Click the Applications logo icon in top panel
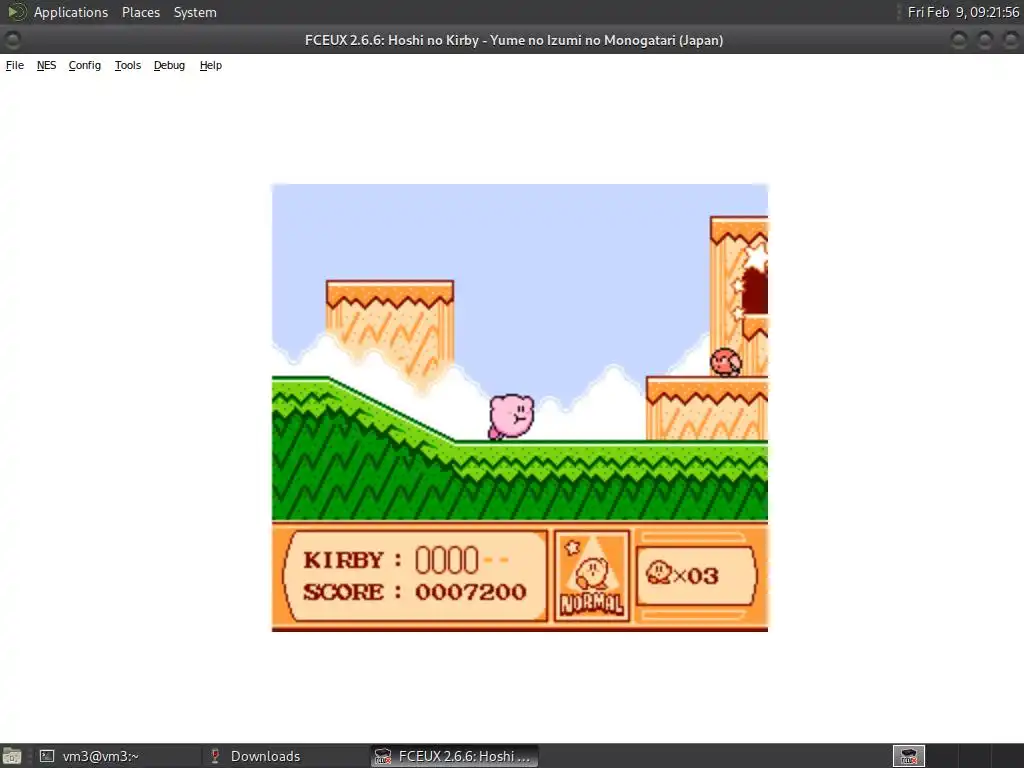1024x768 pixels. click(x=16, y=12)
